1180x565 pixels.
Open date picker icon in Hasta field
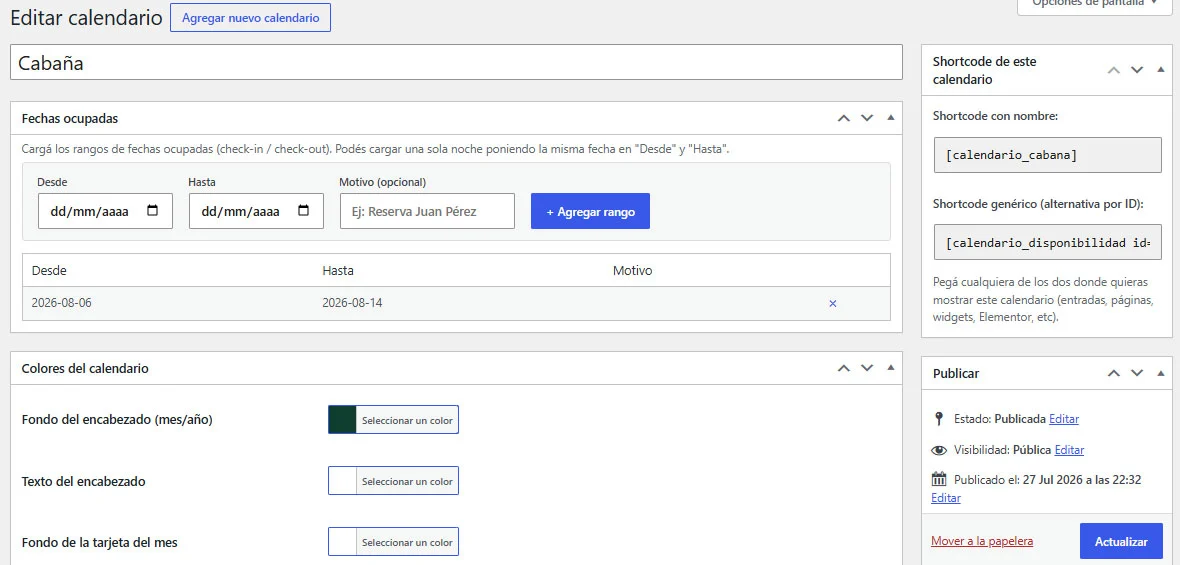[x=304, y=211]
